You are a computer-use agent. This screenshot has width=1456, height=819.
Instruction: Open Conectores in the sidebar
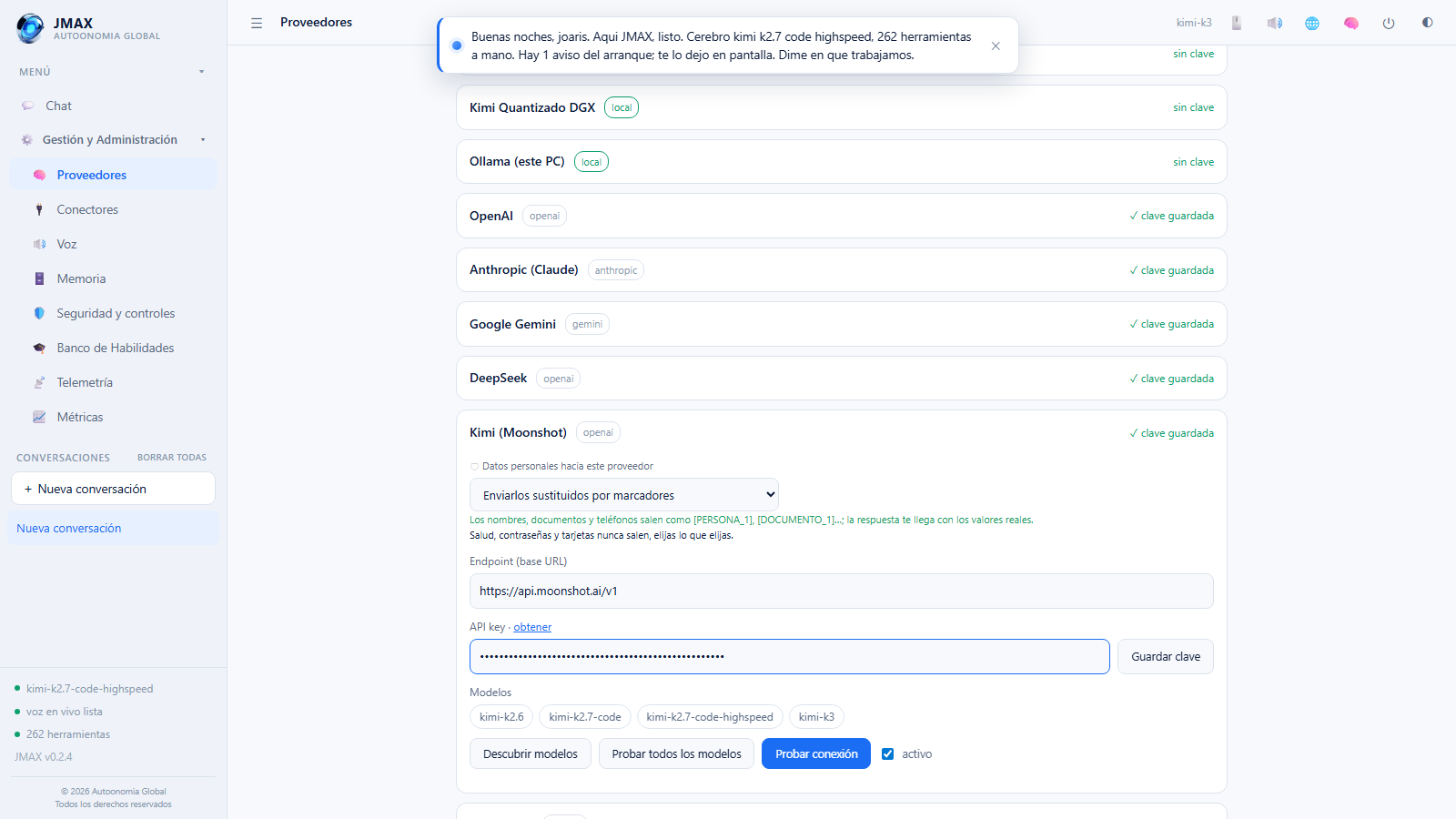(x=113, y=209)
